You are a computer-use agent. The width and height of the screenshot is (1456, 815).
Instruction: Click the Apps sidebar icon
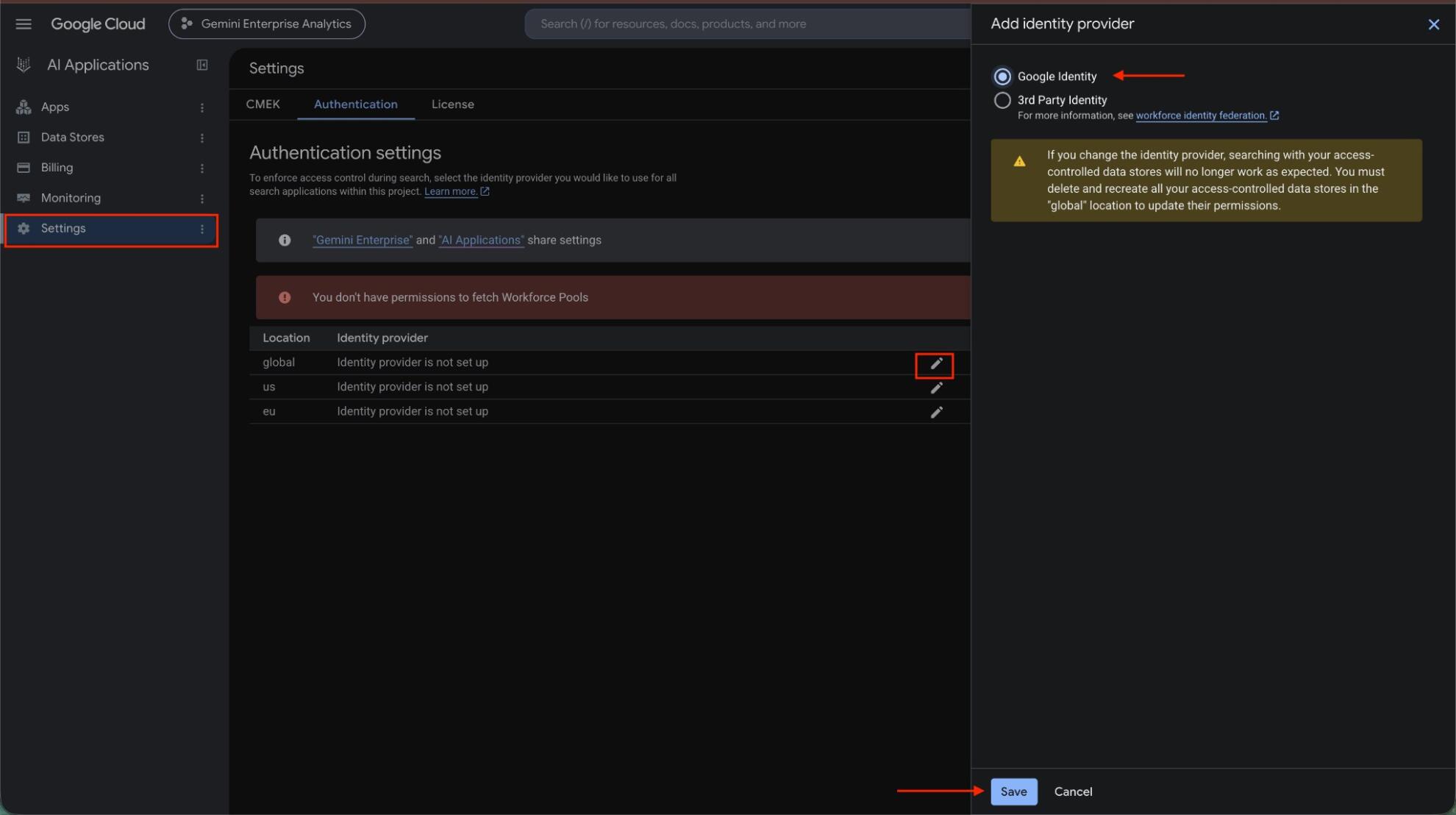[24, 107]
